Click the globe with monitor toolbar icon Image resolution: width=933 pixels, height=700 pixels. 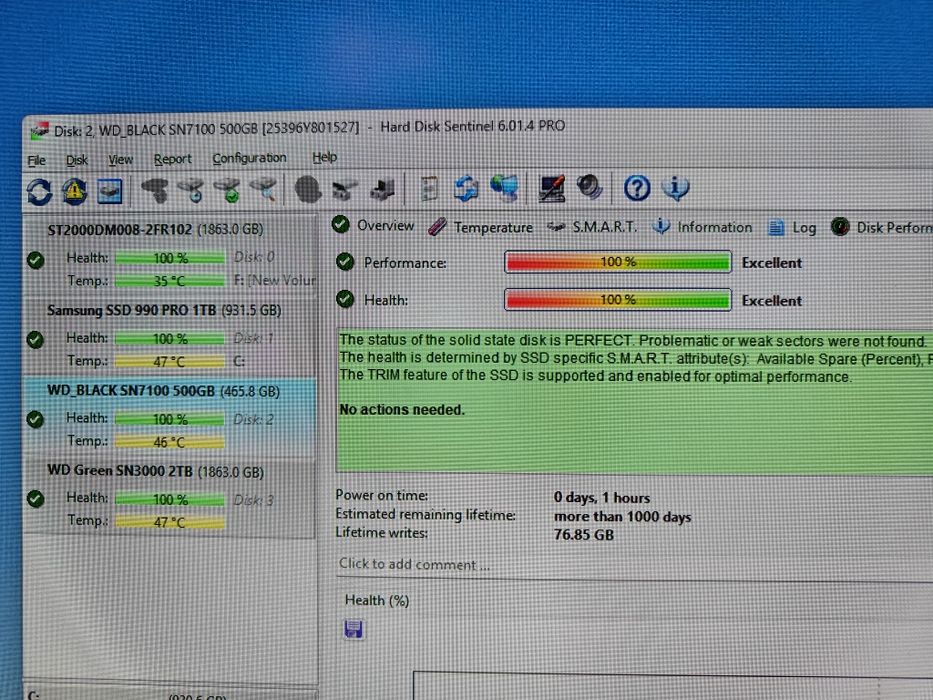coord(505,188)
